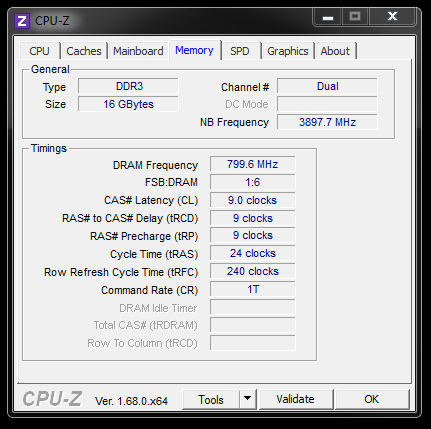Switch to the CPU tab
The image size is (431, 429).
(40, 51)
